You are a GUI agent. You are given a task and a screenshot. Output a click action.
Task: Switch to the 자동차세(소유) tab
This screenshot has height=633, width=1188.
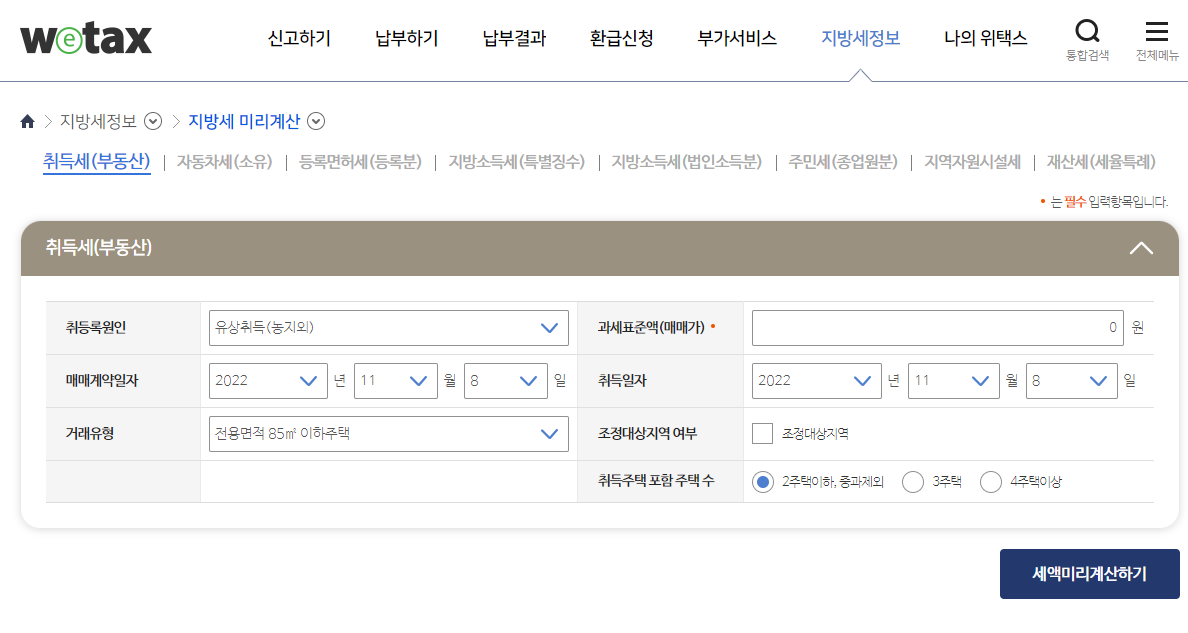click(x=222, y=162)
